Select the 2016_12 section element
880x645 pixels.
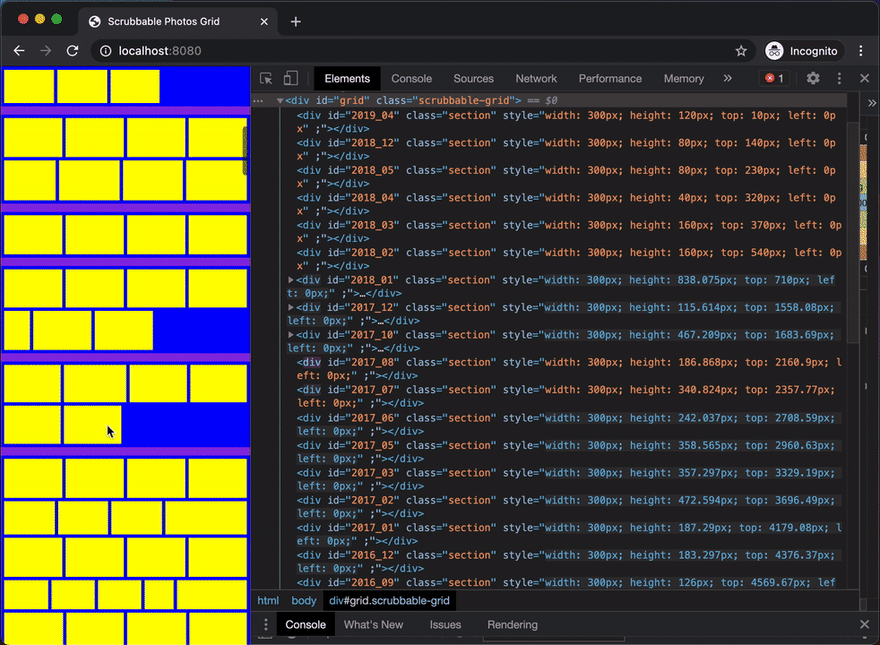tap(566, 562)
